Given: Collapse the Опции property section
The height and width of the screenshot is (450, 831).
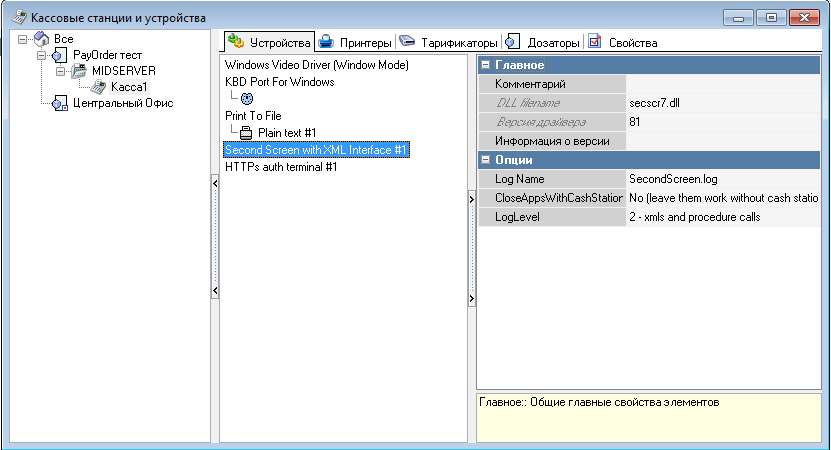Looking at the screenshot, I should click(486, 160).
